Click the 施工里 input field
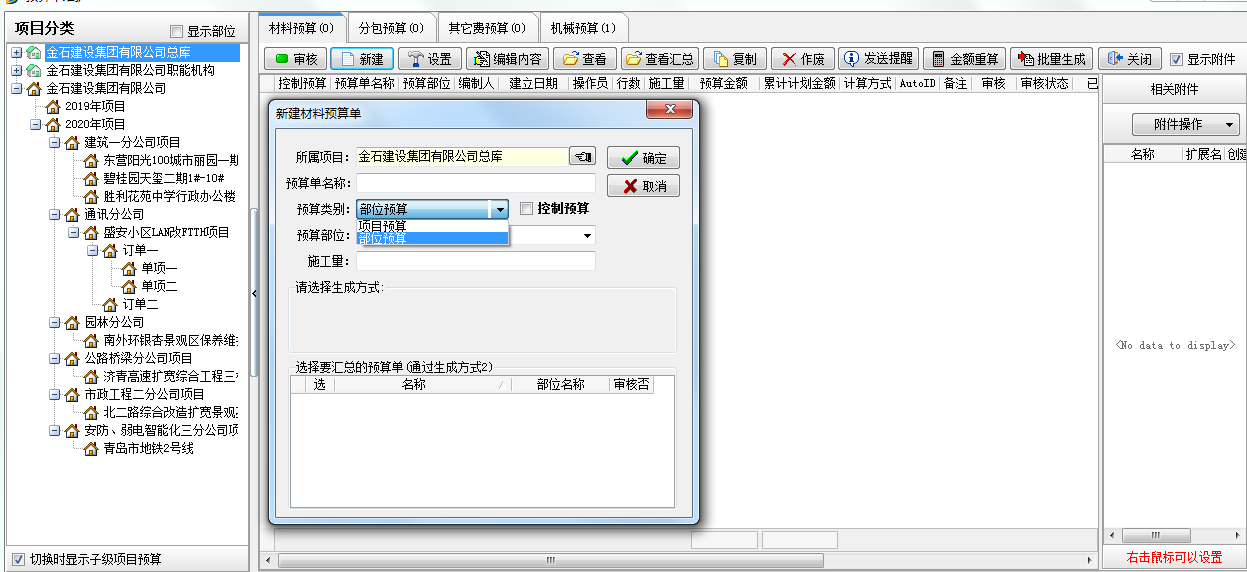1247x572 pixels. [476, 261]
